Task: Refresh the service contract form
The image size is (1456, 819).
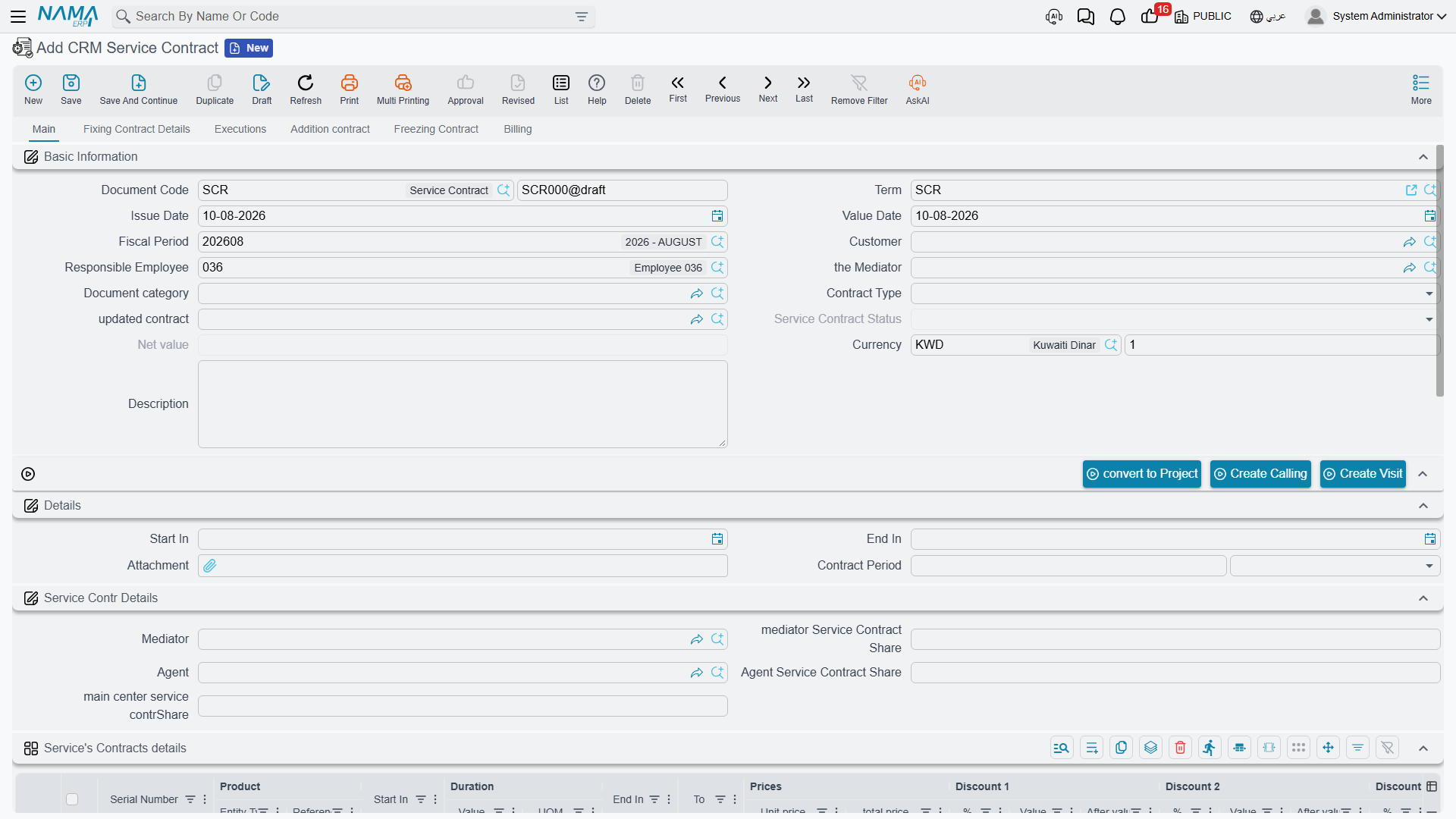Action: click(306, 89)
